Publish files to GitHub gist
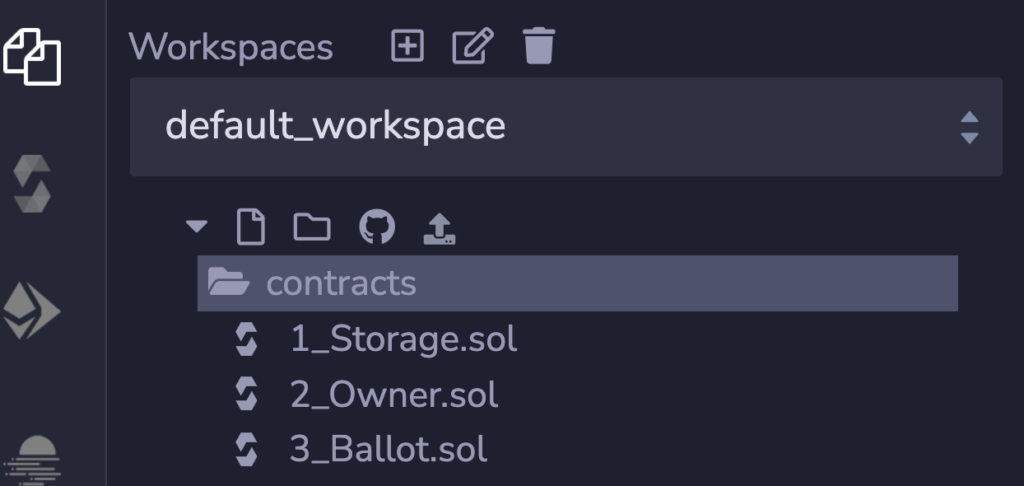 pyautogui.click(x=377, y=228)
